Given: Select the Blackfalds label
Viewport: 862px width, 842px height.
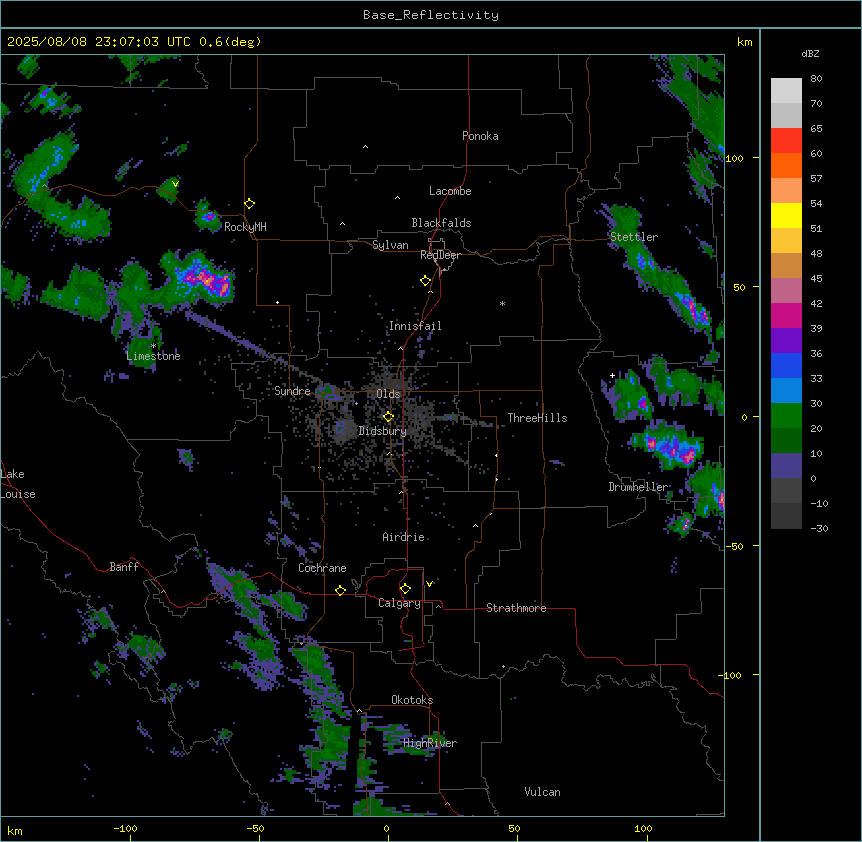Looking at the screenshot, I should [441, 223].
